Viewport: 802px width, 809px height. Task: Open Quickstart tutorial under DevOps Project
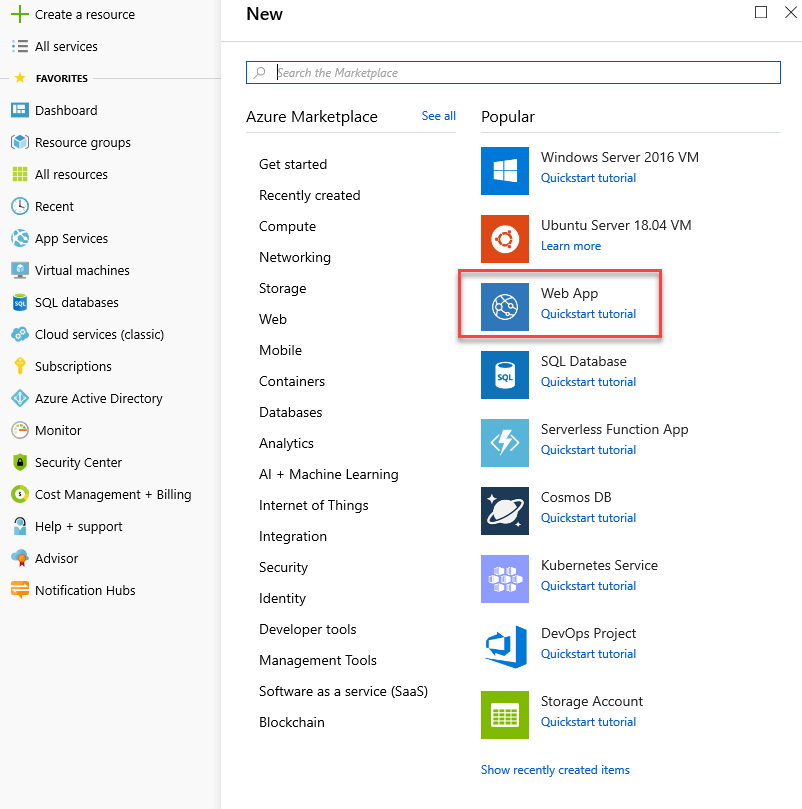point(588,654)
